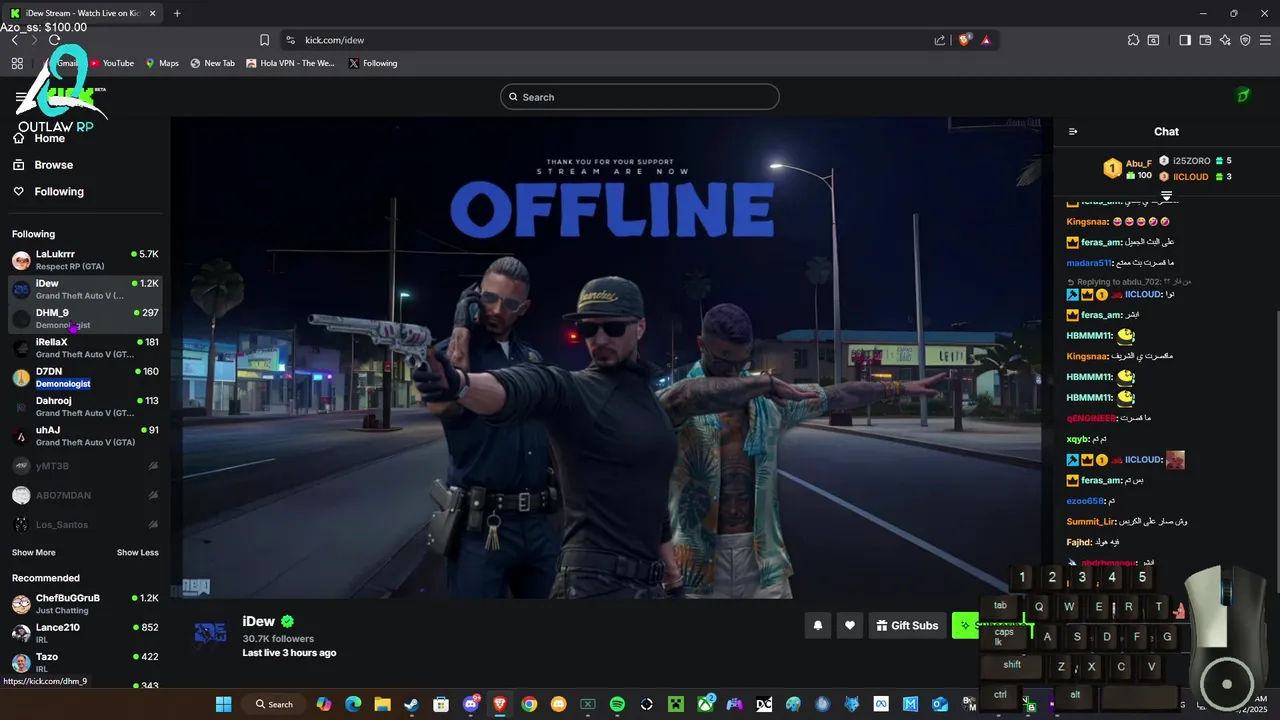The width and height of the screenshot is (1280, 720).
Task: Open LaLukrrr channel in Following list
Action: click(85, 260)
